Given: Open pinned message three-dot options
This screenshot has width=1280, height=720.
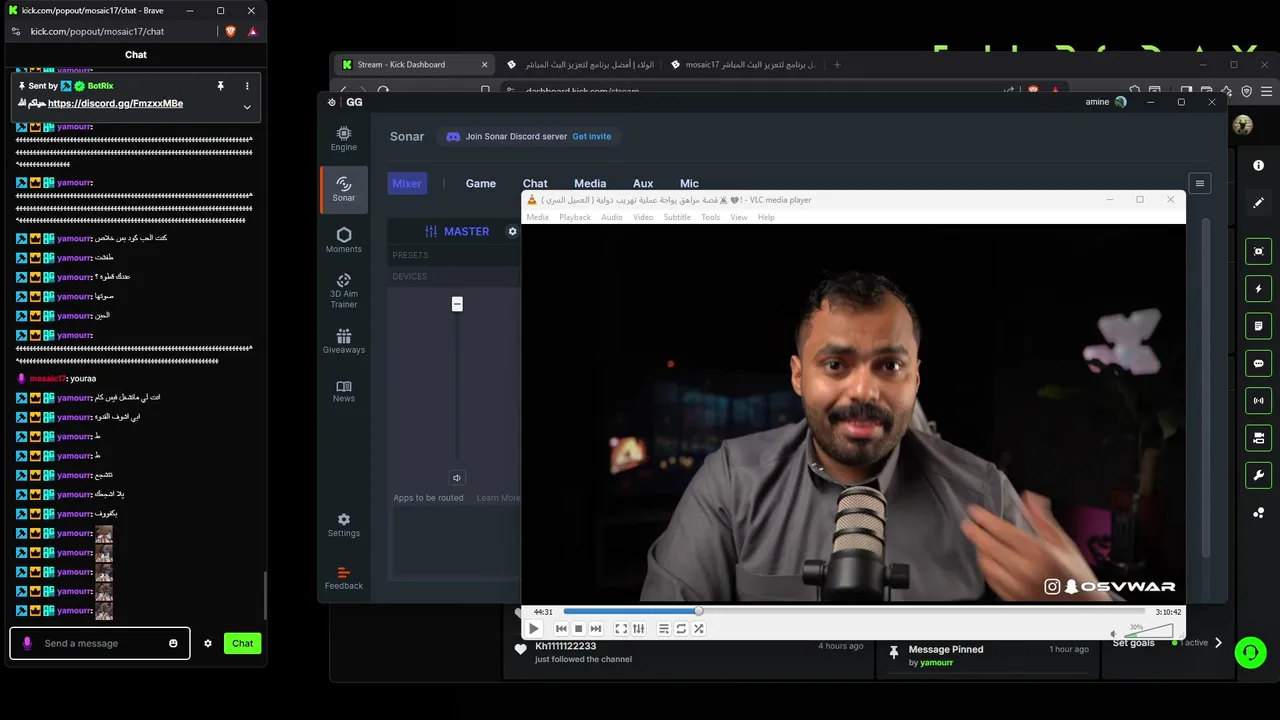Looking at the screenshot, I should coord(247,86).
